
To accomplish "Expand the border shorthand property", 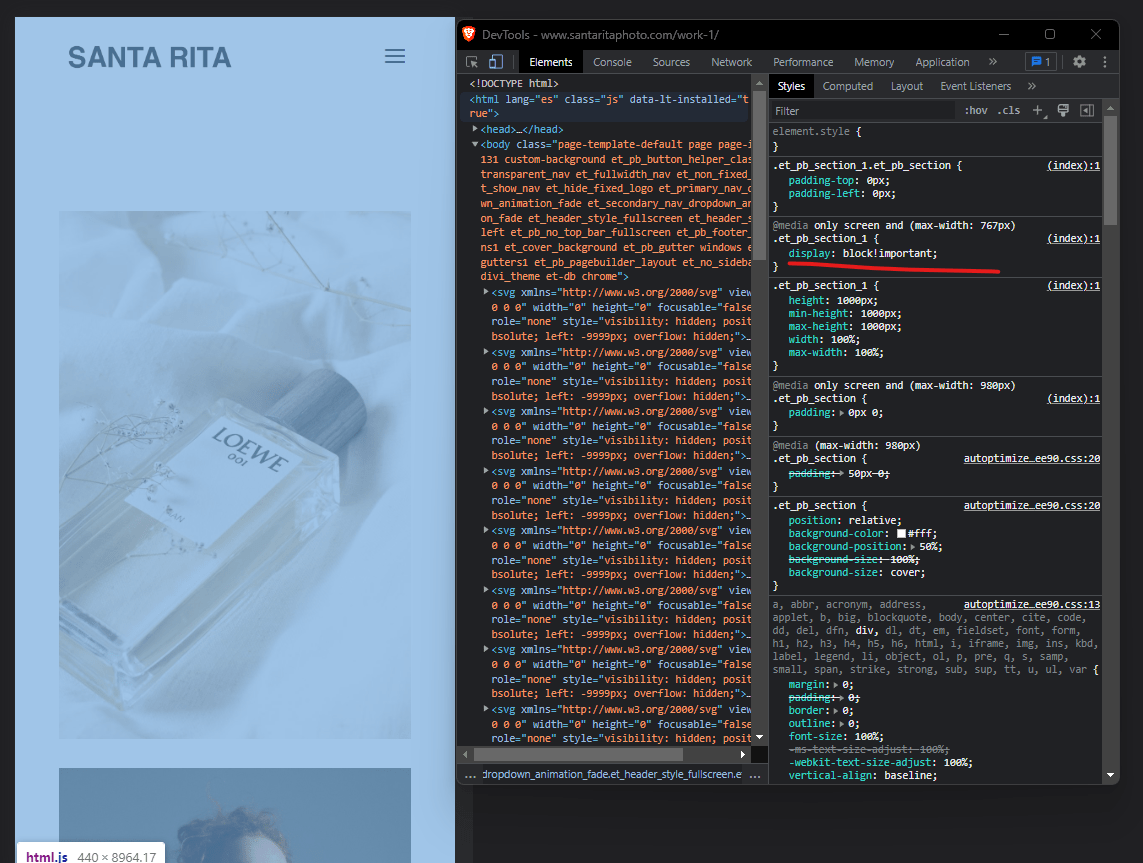I will [836, 711].
